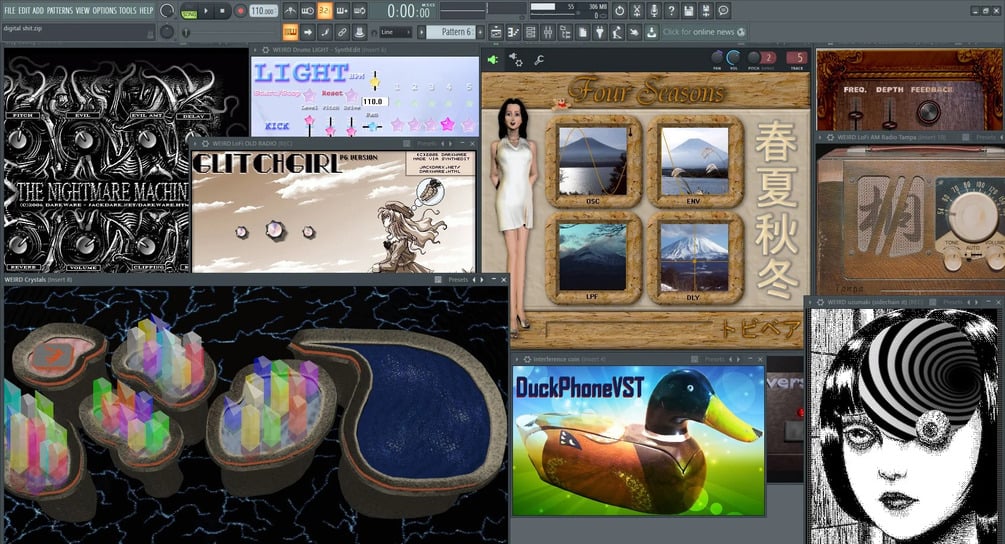Screen dimensions: 1005x544
Task: Open the FILE menu
Action: tap(10, 11)
